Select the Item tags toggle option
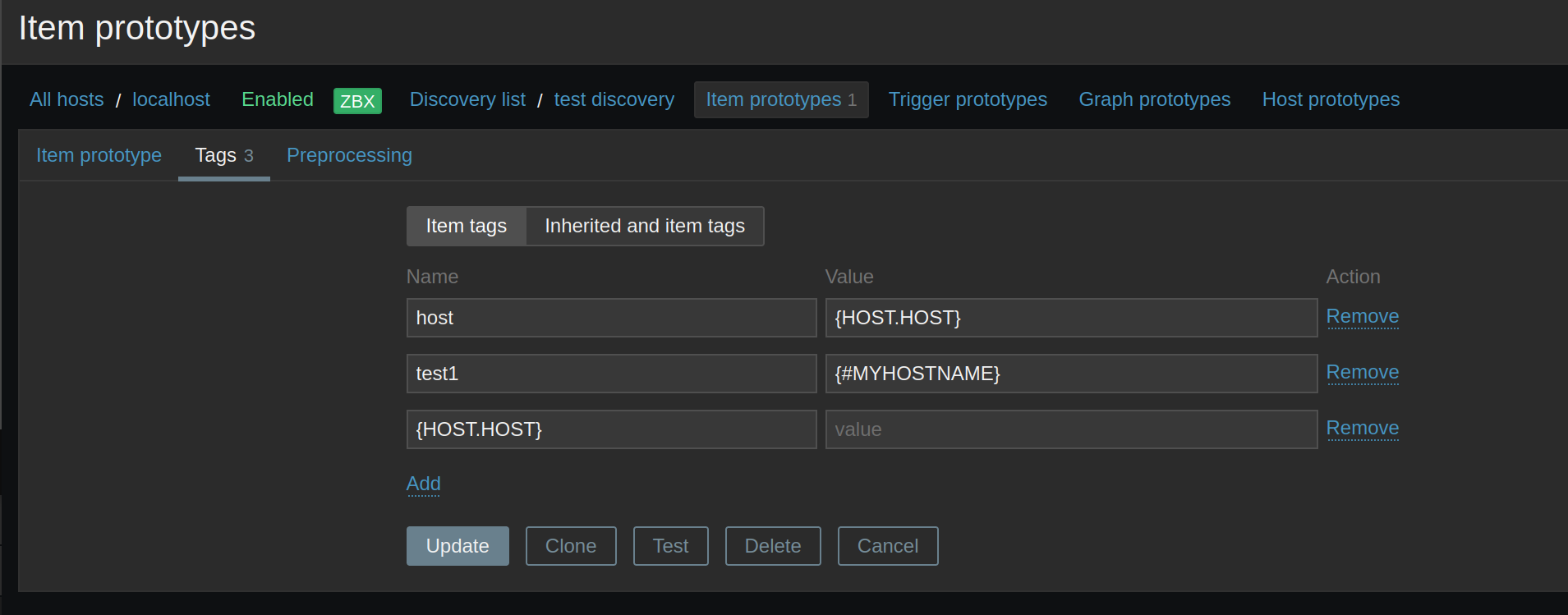Screen dimensions: 1568x615 pyautogui.click(x=466, y=226)
